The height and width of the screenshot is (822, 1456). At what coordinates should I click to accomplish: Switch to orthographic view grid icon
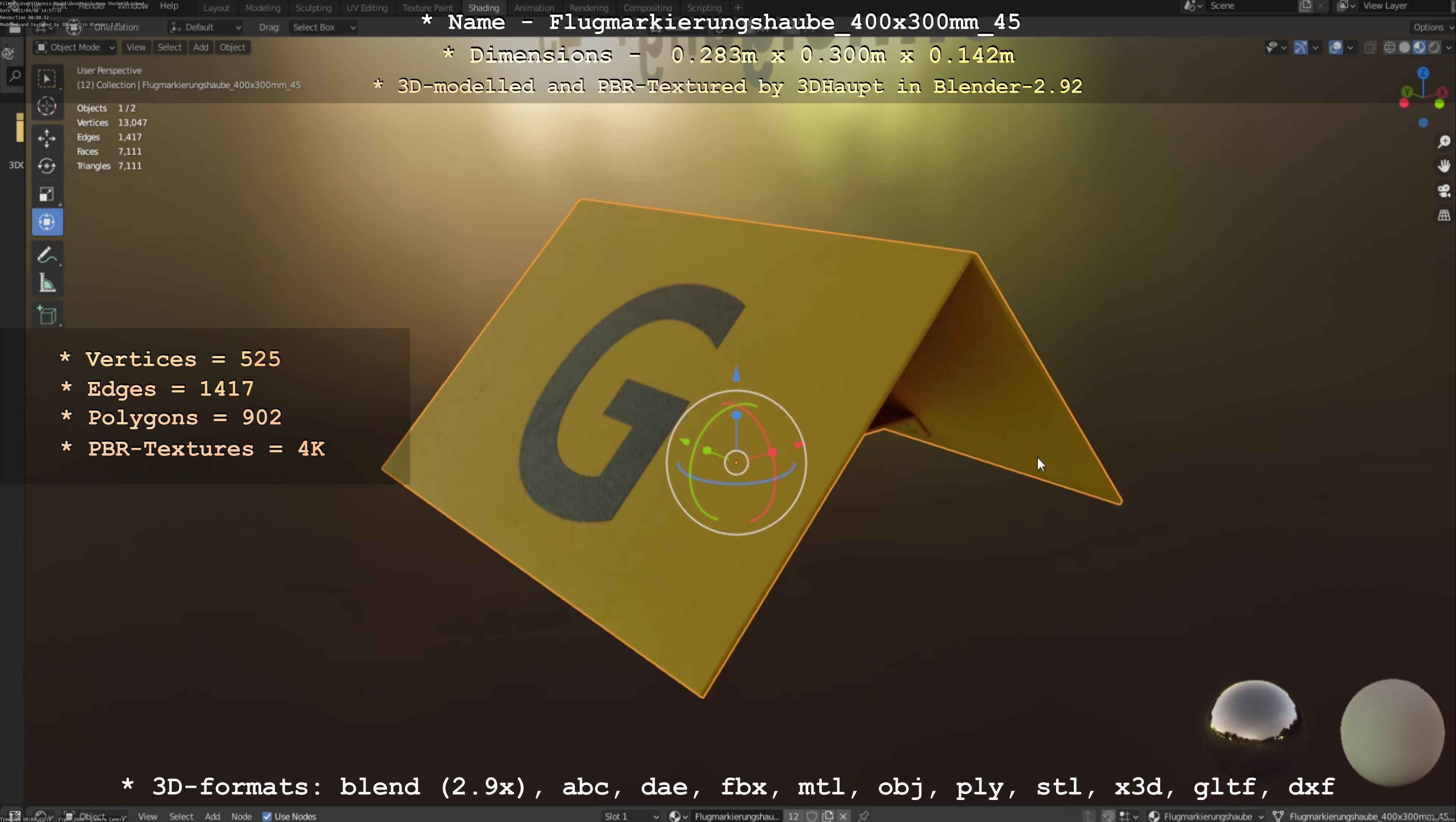1444,215
